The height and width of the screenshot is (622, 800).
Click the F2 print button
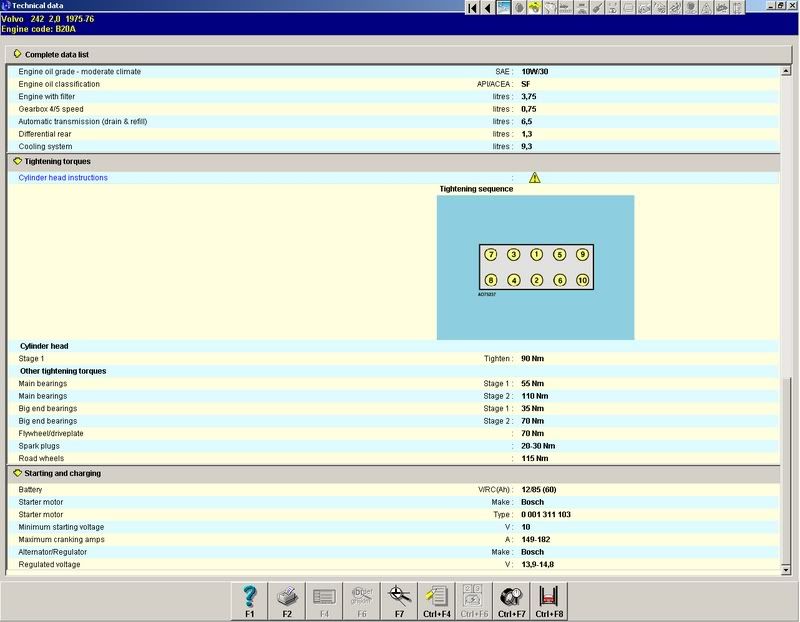pyautogui.click(x=287, y=600)
